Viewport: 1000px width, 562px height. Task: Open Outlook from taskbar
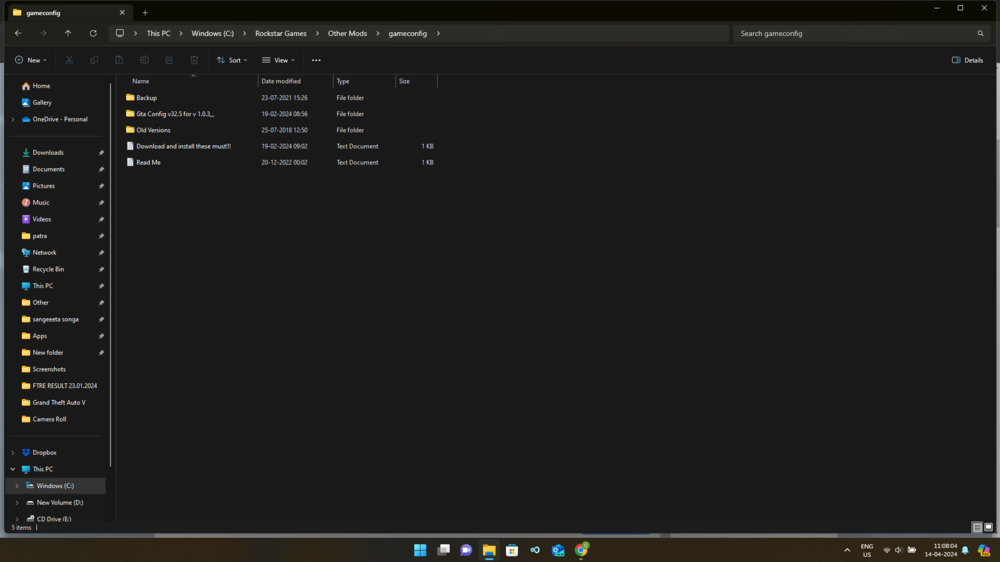(558, 550)
